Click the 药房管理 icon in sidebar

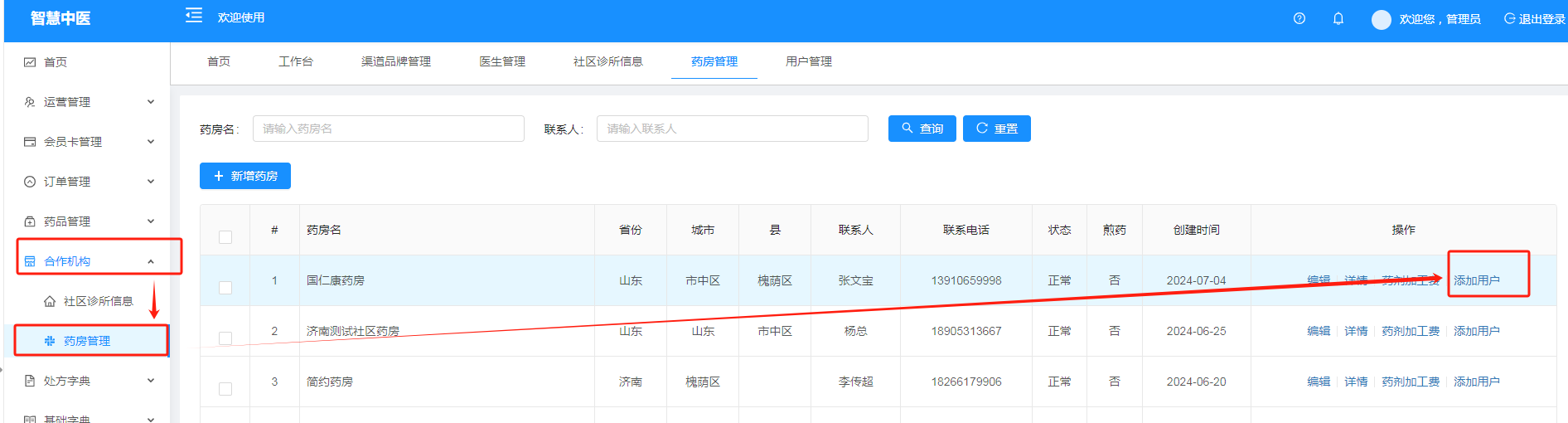click(x=50, y=341)
